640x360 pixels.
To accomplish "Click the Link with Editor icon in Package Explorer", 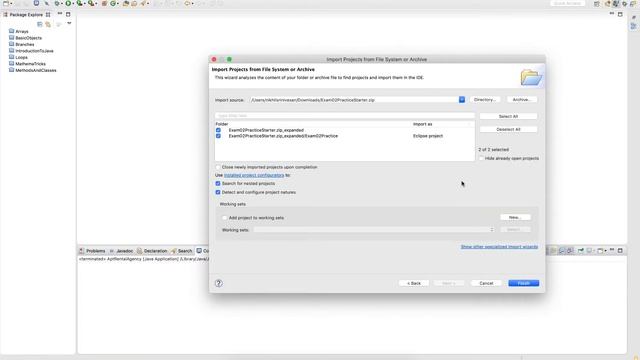I will tap(48, 24).
